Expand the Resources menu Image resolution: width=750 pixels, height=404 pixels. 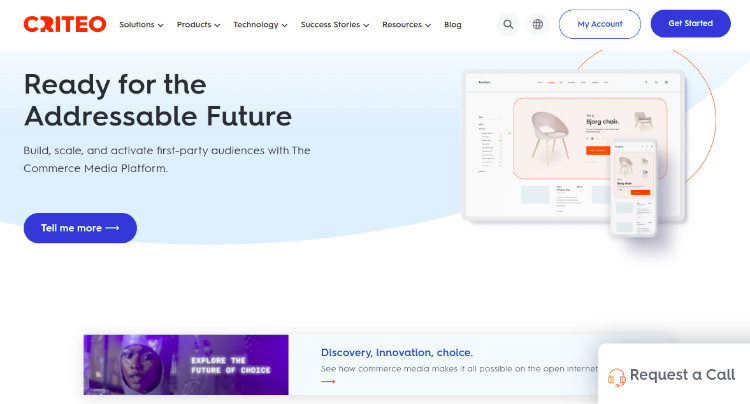[x=407, y=24]
